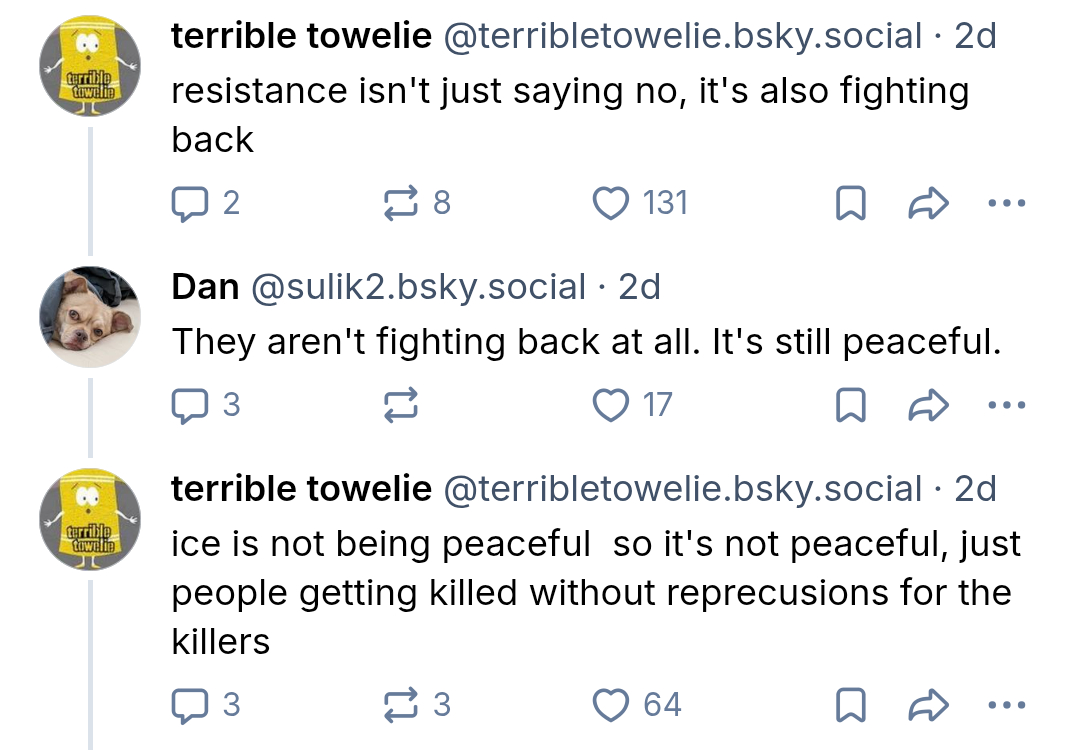Open Dan's dog avatar profile picture
This screenshot has height=750, width=1080.
[90, 318]
